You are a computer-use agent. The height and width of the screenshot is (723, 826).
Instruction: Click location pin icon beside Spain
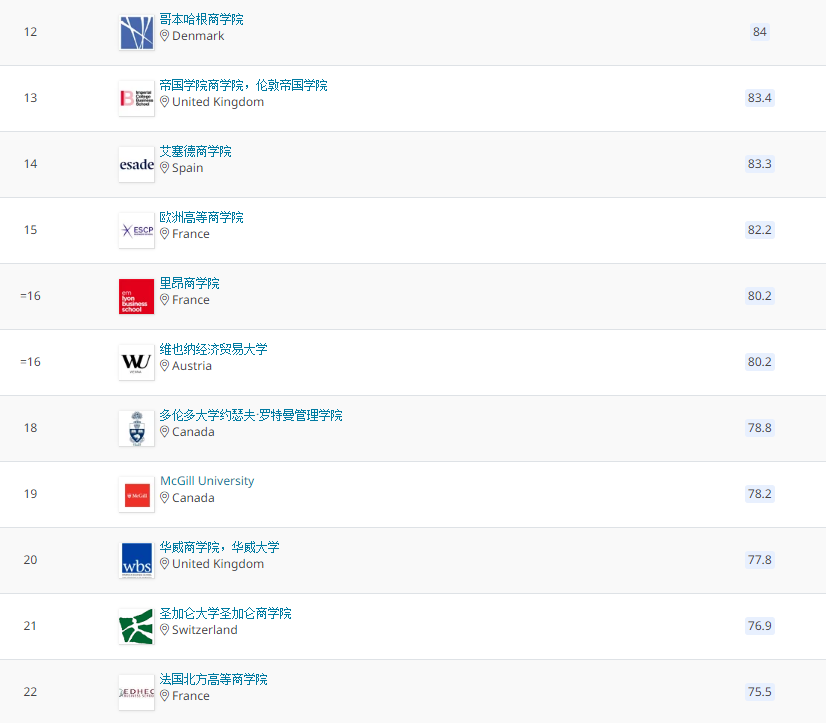(x=164, y=168)
